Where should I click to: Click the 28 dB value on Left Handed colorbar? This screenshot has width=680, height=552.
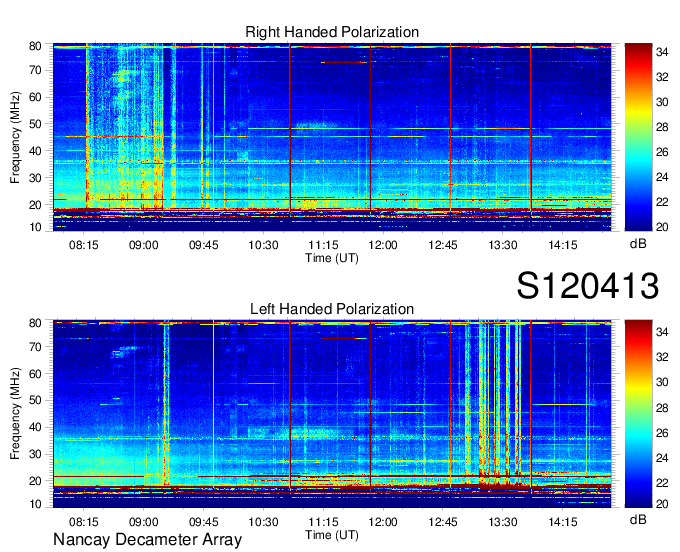coord(662,407)
